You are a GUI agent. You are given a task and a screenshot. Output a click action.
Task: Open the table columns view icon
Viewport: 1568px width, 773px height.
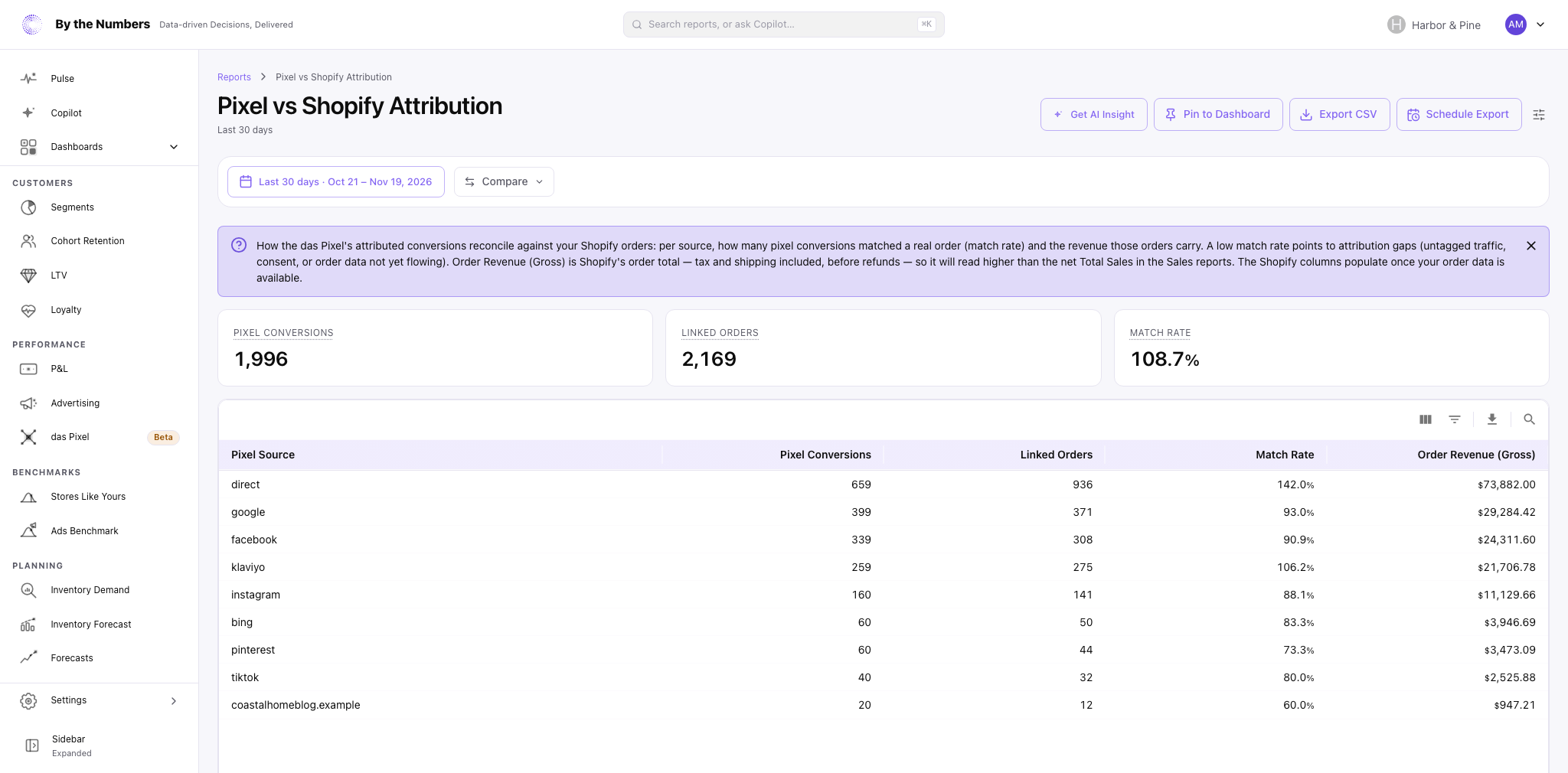[1425, 419]
